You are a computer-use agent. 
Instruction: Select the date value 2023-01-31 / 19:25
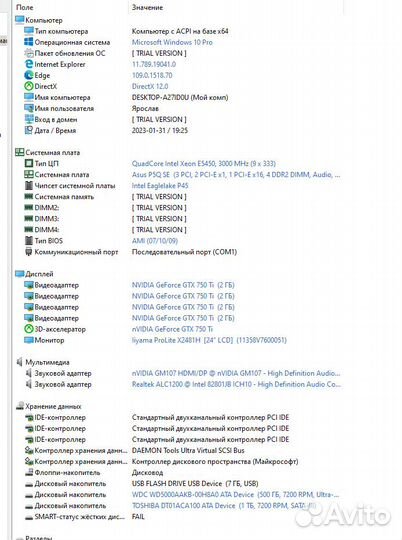(160, 130)
